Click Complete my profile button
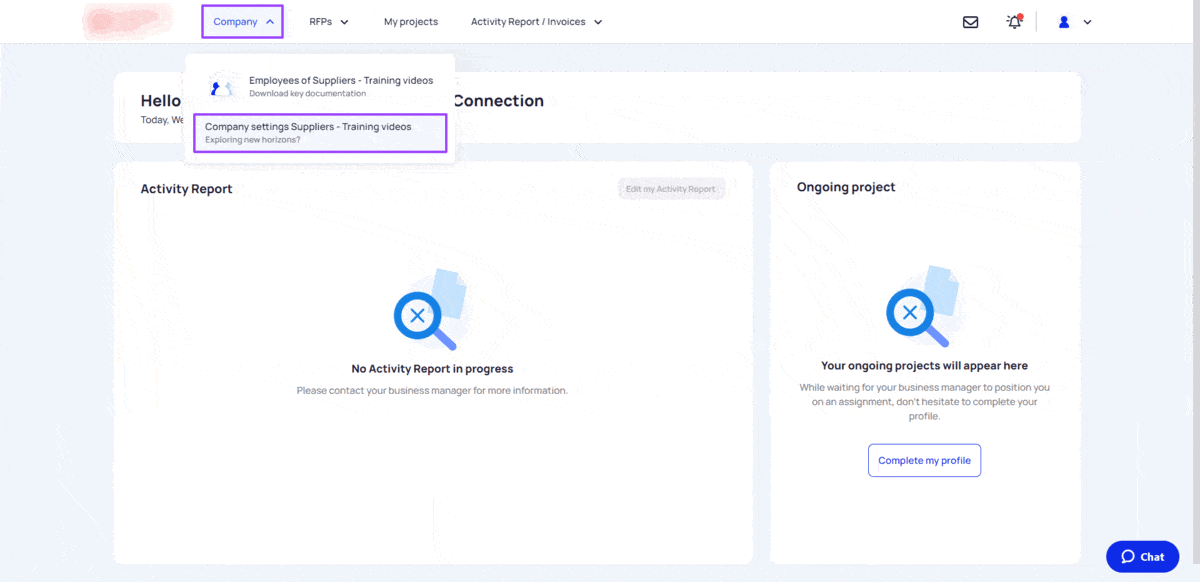The image size is (1200, 582). pyautogui.click(x=925, y=461)
